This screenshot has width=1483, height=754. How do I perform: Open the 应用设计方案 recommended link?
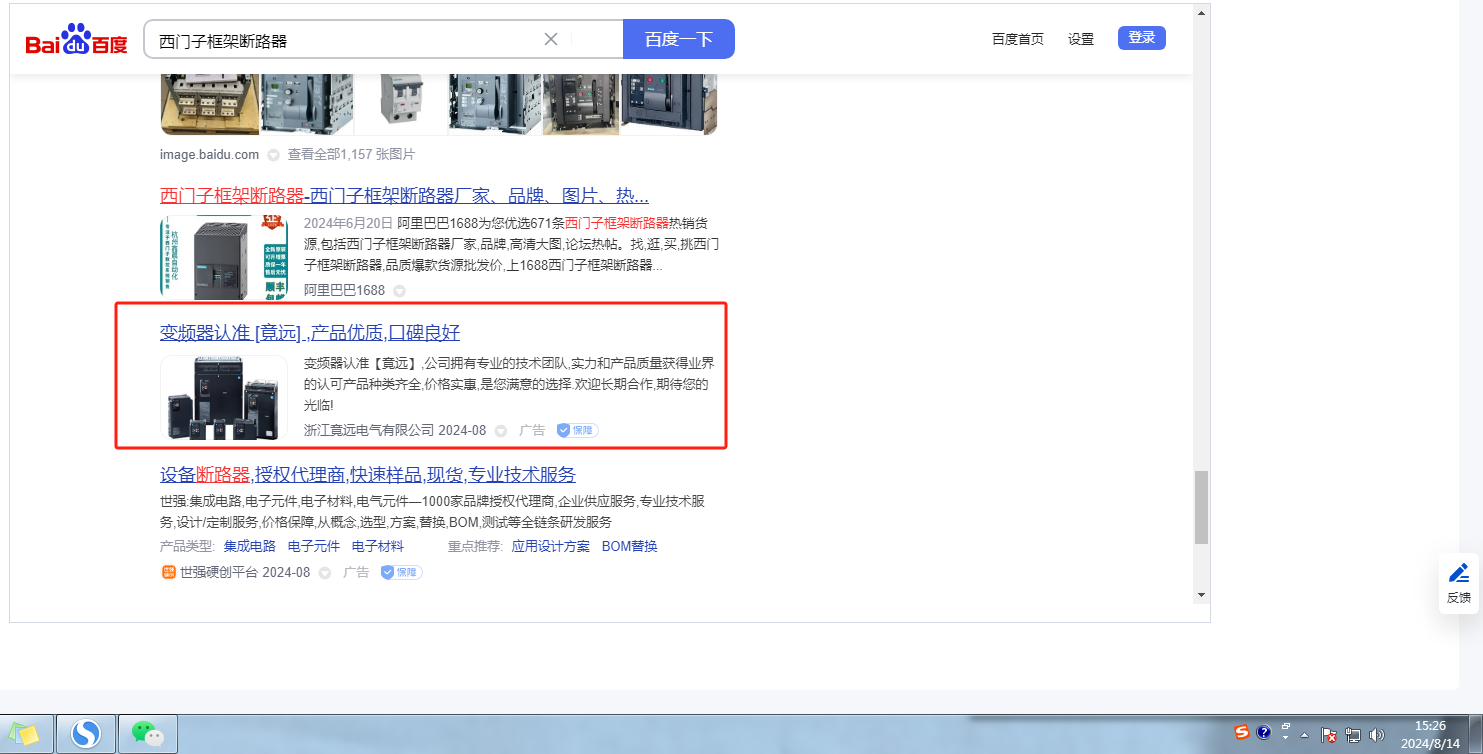[551, 546]
